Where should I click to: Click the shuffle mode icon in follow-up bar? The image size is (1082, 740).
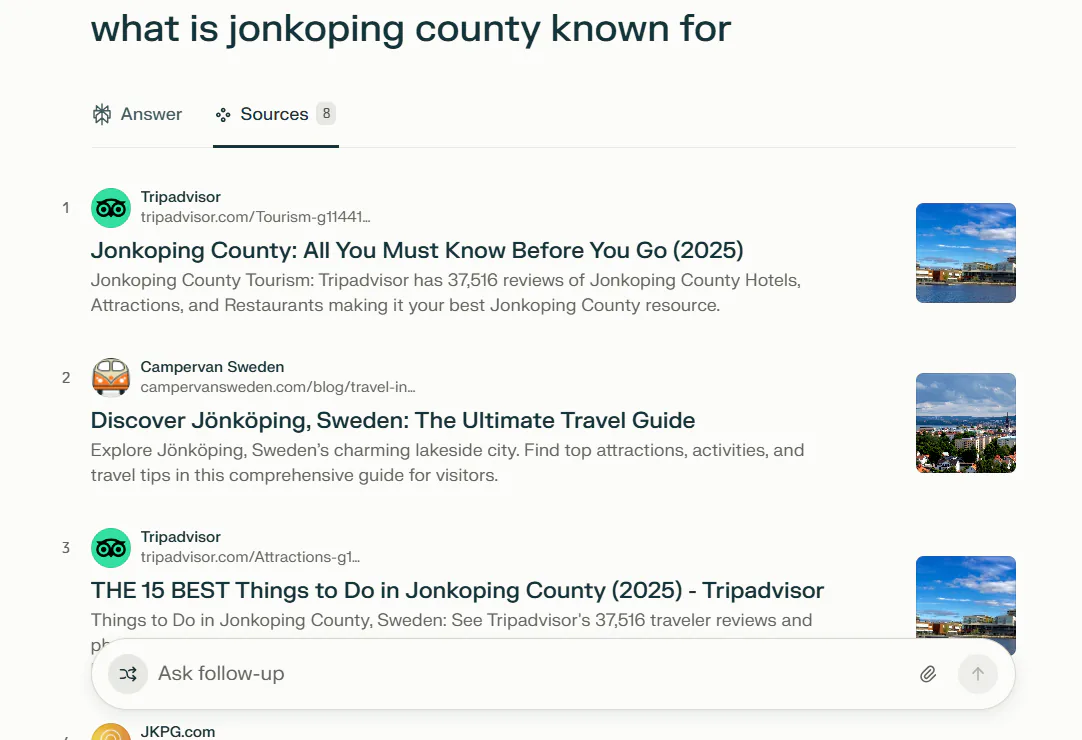(128, 674)
